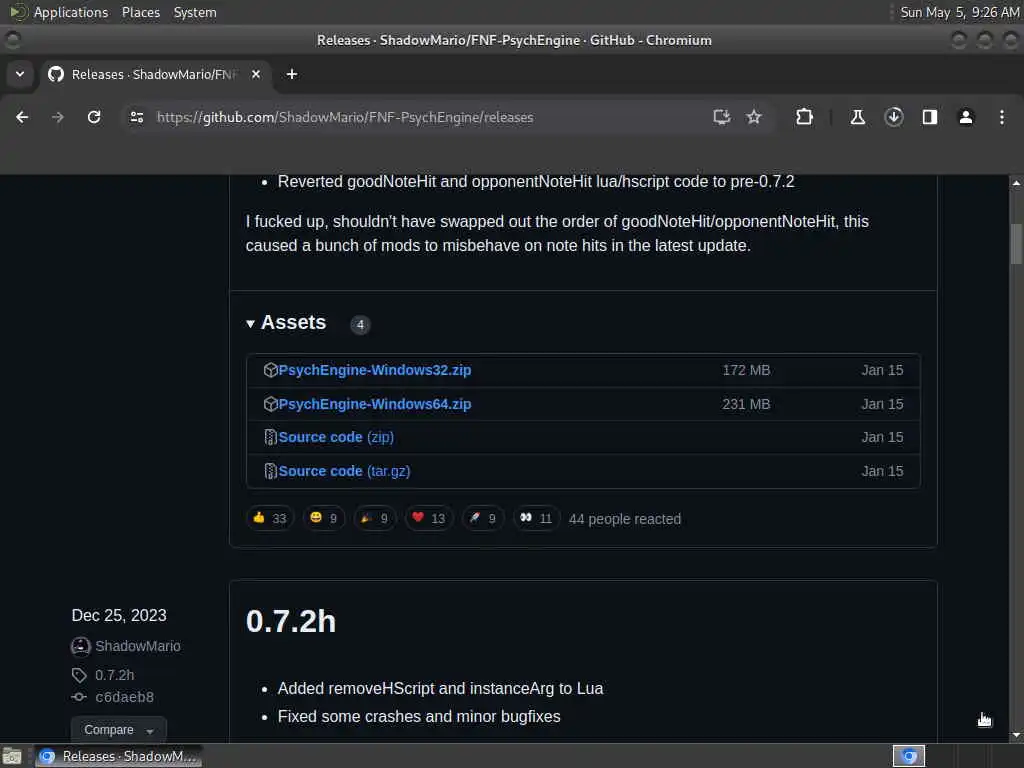This screenshot has height=768, width=1024.
Task: Click the window menu icon in title bar
Action: coord(12,40)
